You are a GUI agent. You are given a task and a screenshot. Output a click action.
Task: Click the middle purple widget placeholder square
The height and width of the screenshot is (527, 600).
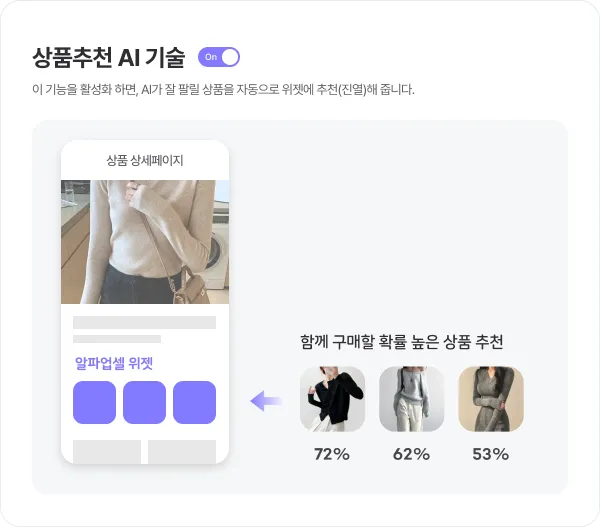tap(145, 402)
